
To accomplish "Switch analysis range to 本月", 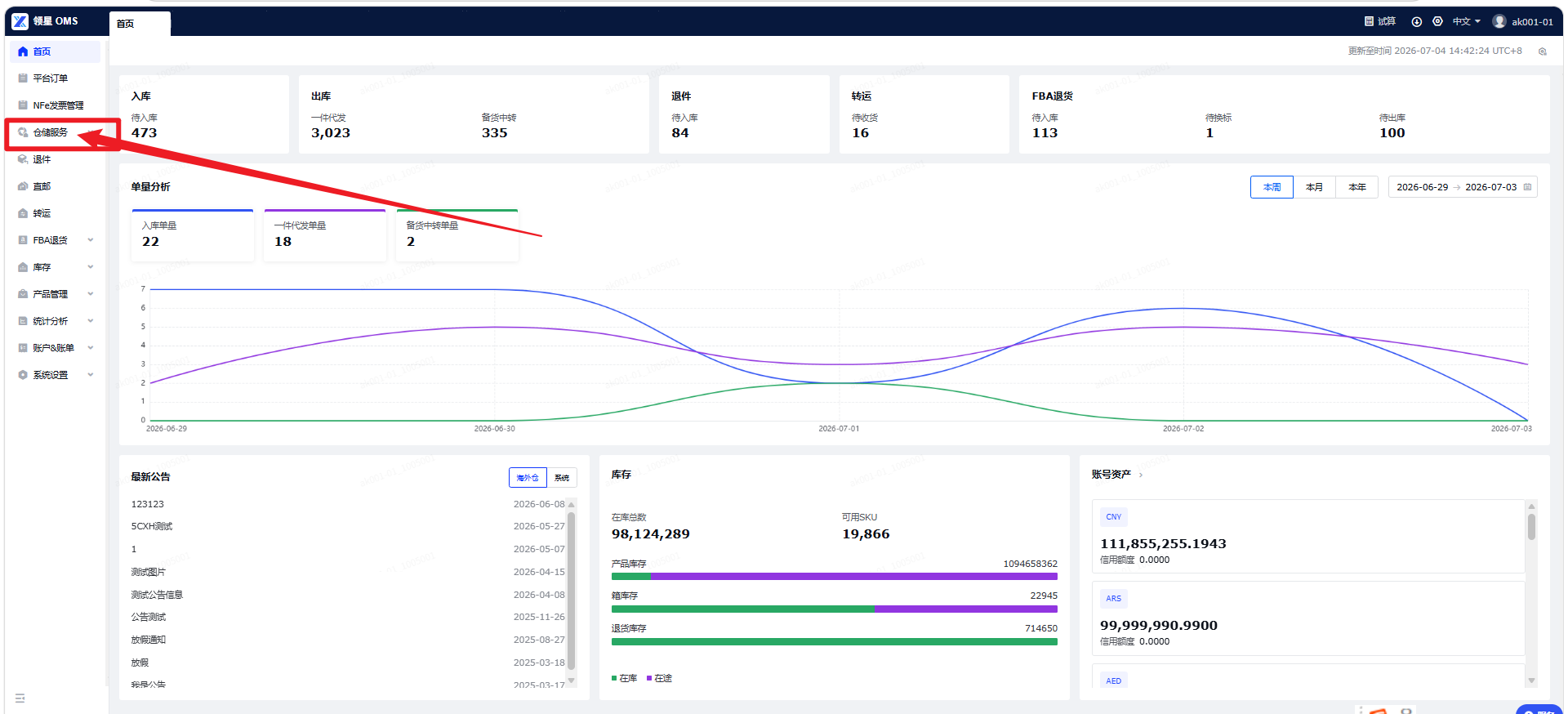I will pos(1314,187).
